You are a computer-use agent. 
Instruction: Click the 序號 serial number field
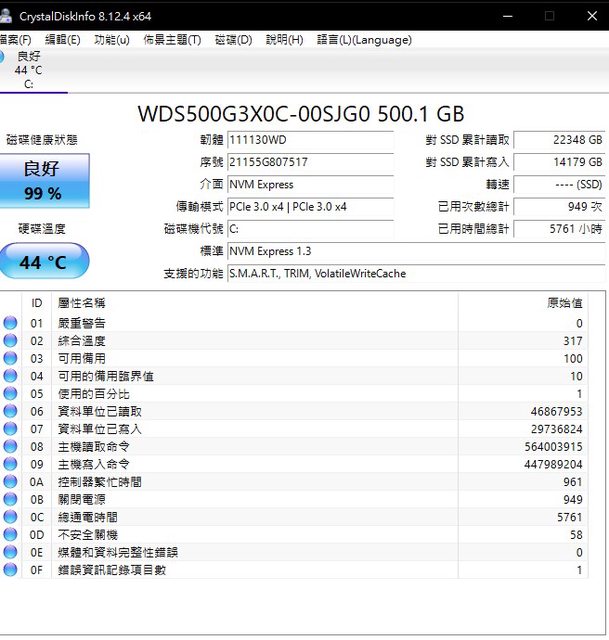click(310, 162)
